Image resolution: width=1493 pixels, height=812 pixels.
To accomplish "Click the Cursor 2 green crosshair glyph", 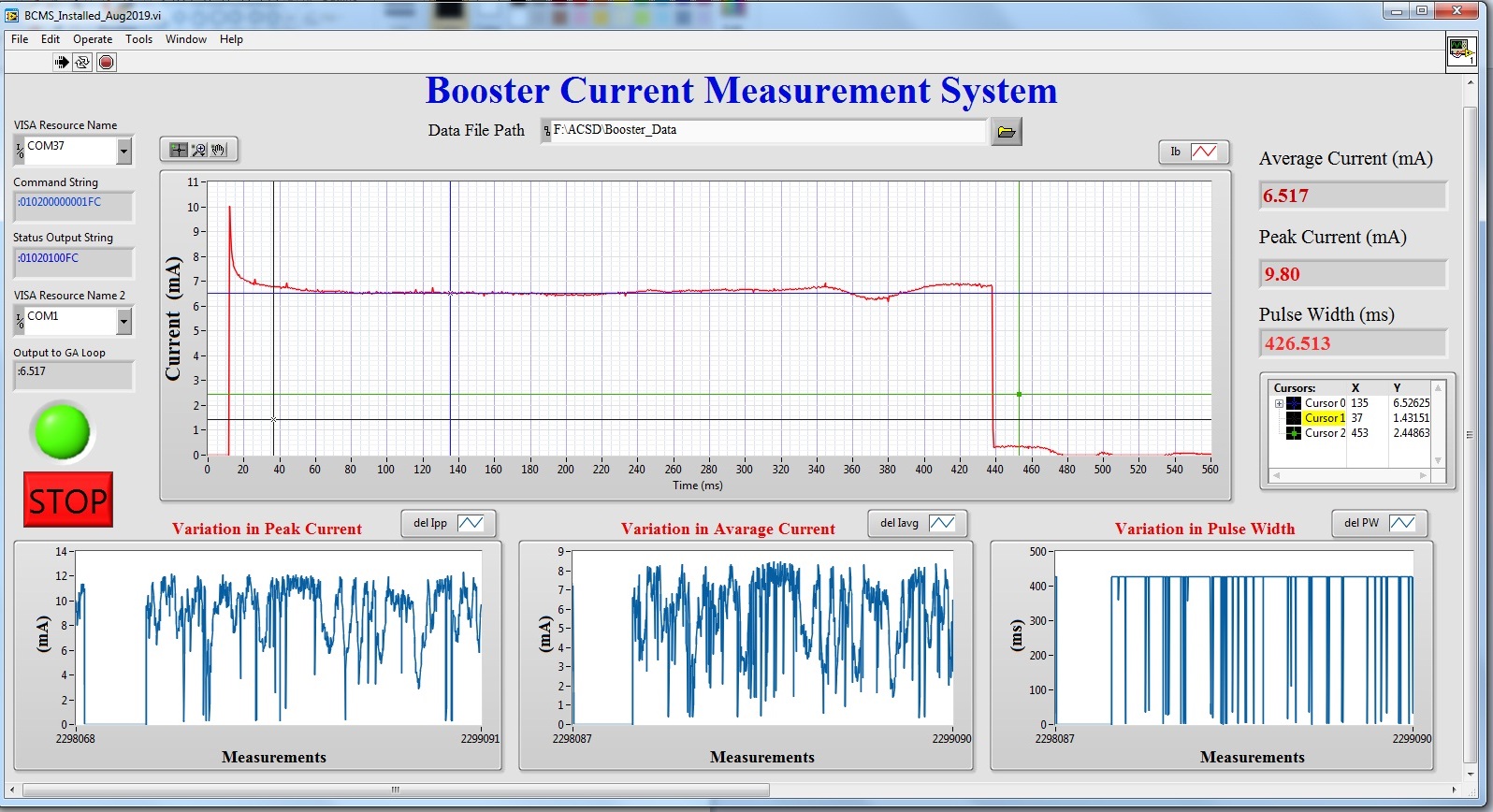I will coord(1294,433).
